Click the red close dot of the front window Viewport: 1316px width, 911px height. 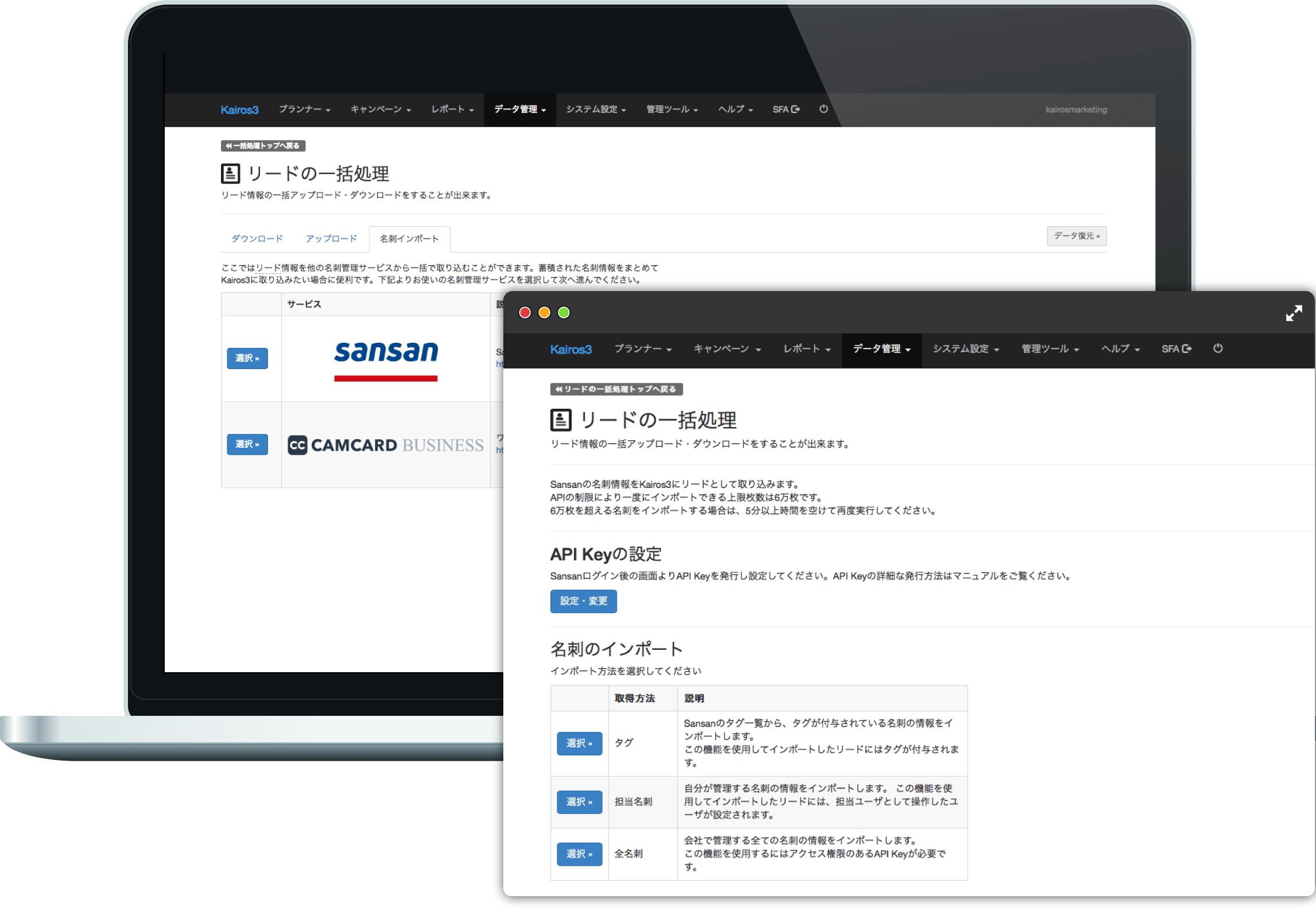click(x=525, y=312)
